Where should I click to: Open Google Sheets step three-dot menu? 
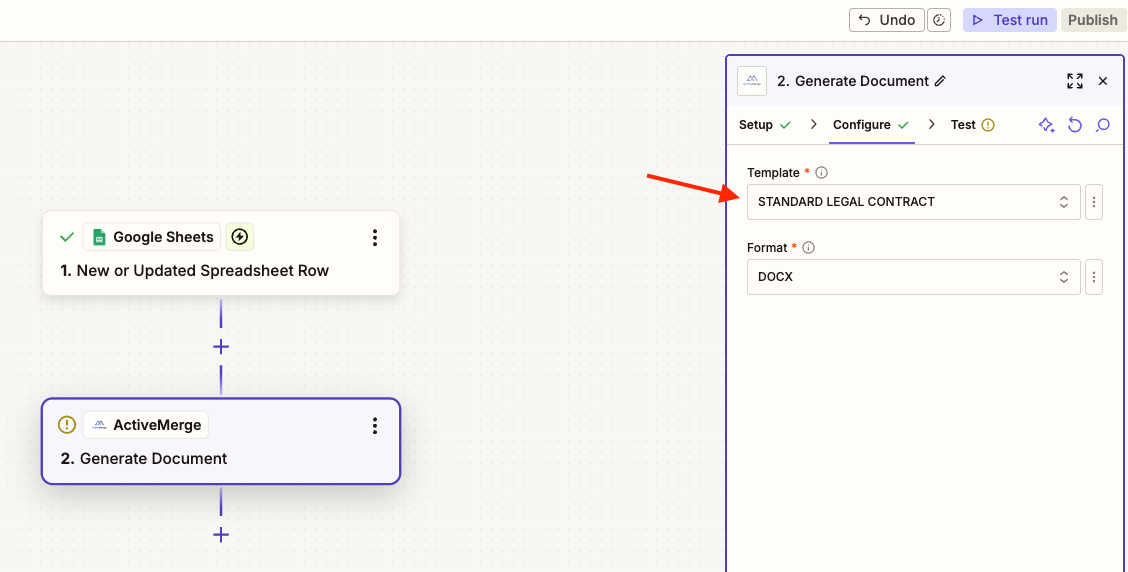375,237
